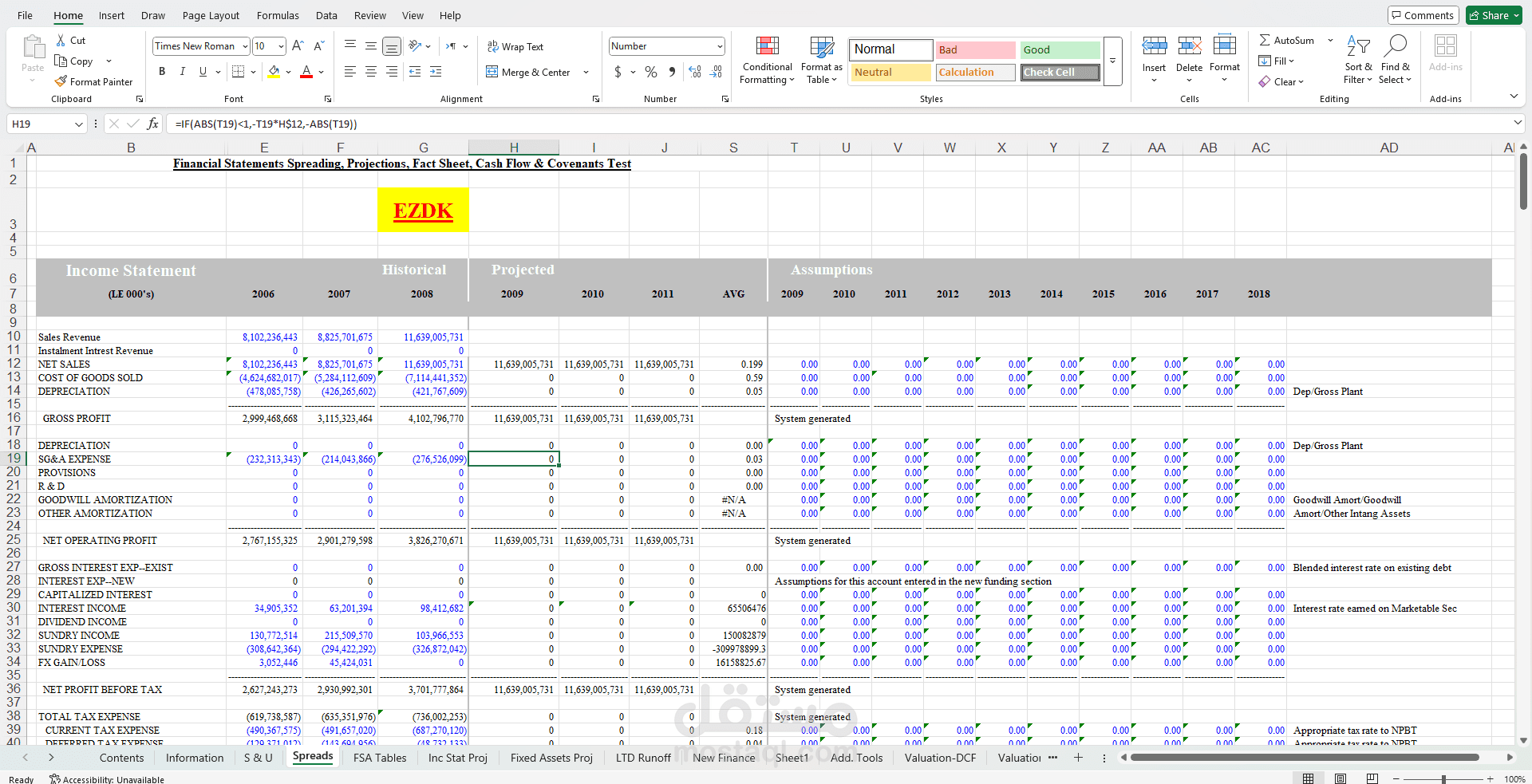Toggle Middle Align vertical alignment
The height and width of the screenshot is (784, 1532).
[x=371, y=46]
